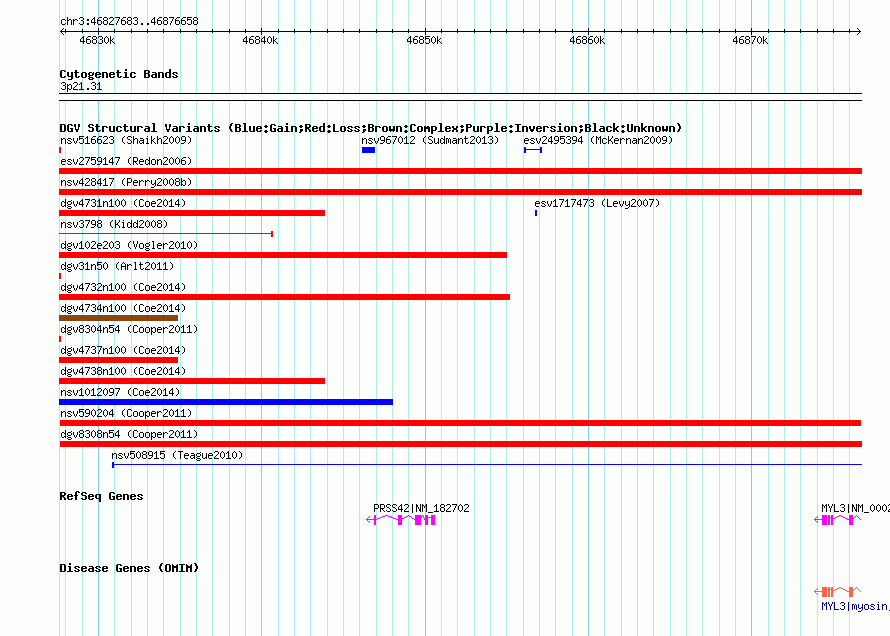Select the thin red nsv3798 line
This screenshot has height=636, width=890.
(166, 234)
